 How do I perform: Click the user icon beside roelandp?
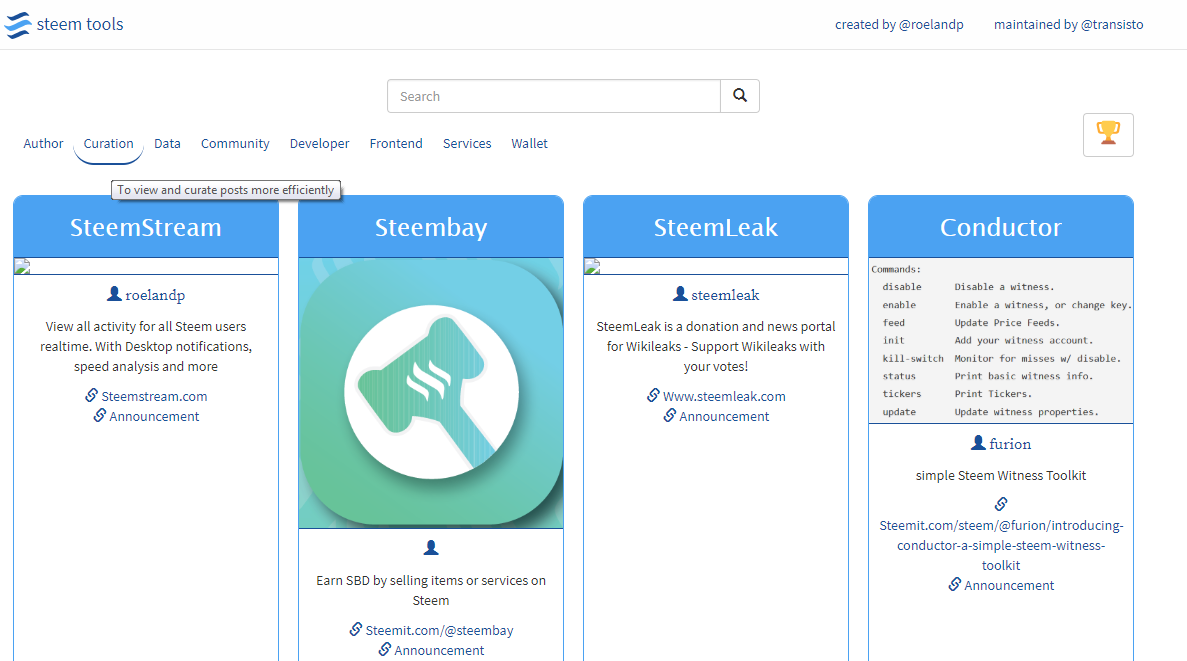114,294
